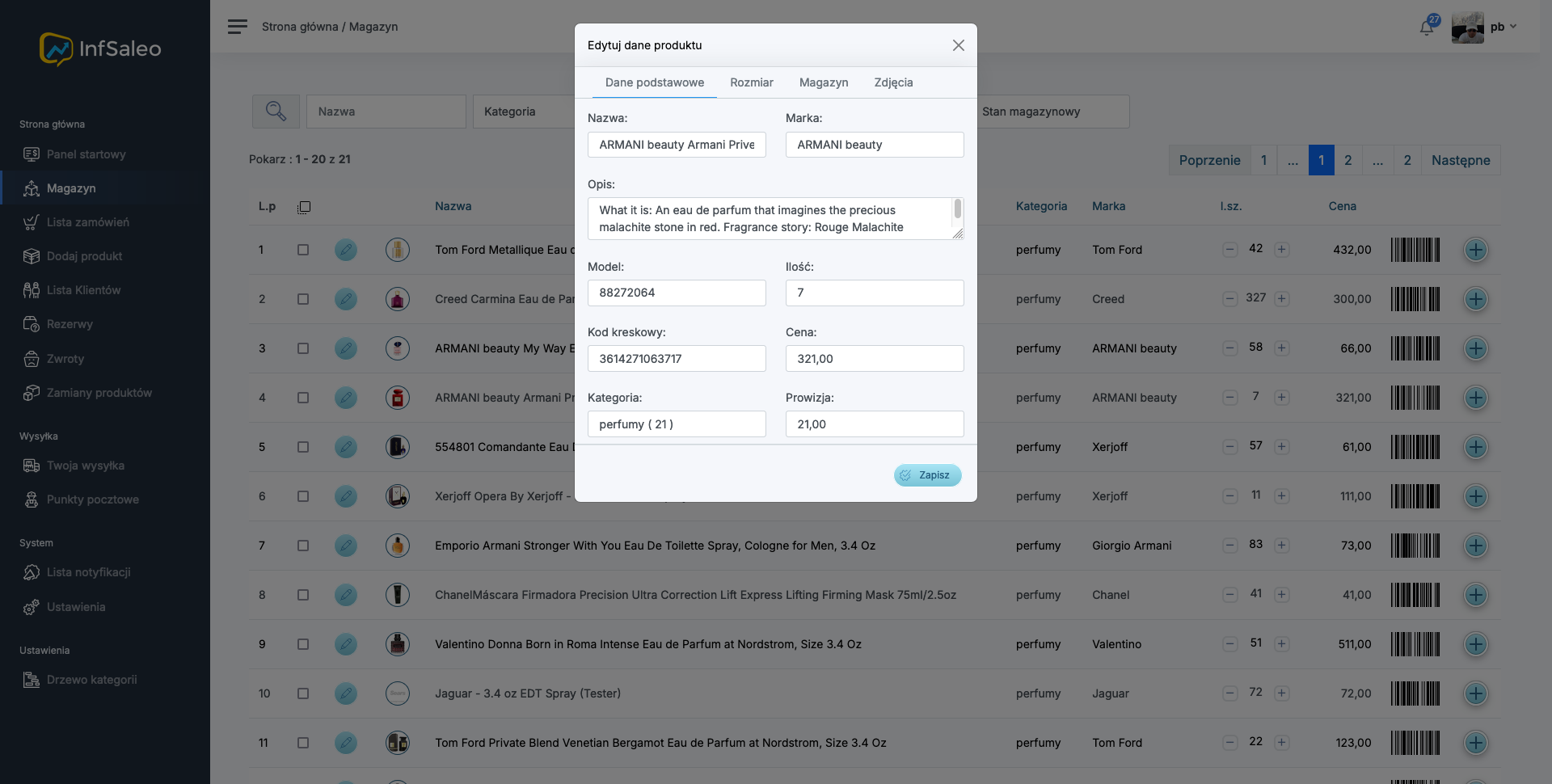Screen dimensions: 1552x784
Task: Switch to Zdjęcia tab
Action: coord(893,82)
